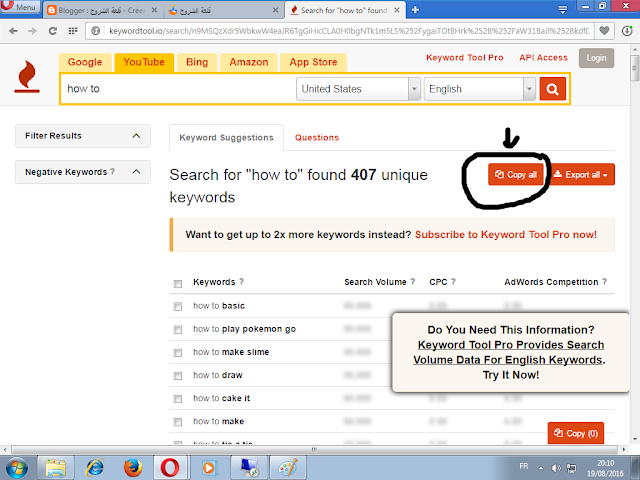This screenshot has width=640, height=480.
Task: Click the help icon next to CPC
Action: [x=453, y=281]
